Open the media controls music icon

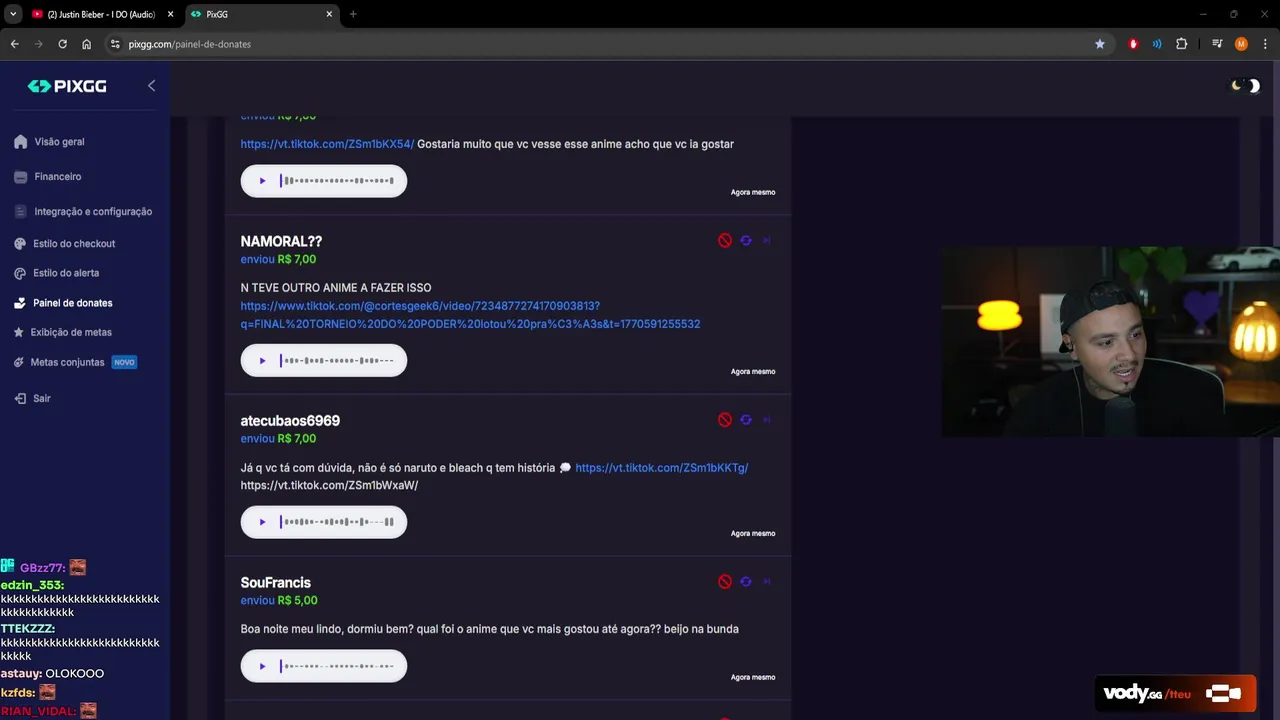coord(1217,44)
